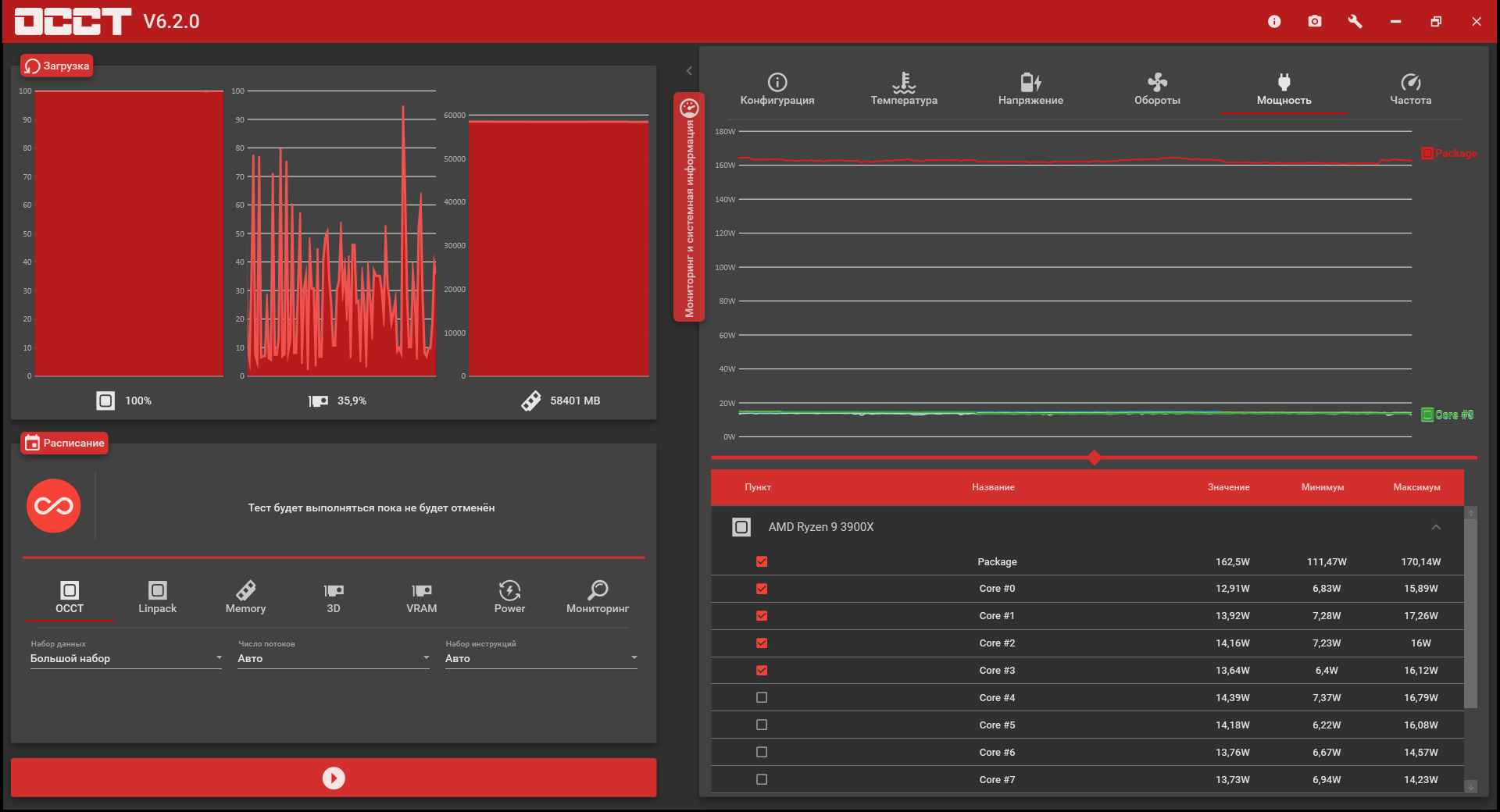The width and height of the screenshot is (1500, 812).
Task: Take a screenshot with camera icon
Action: coord(1315,21)
